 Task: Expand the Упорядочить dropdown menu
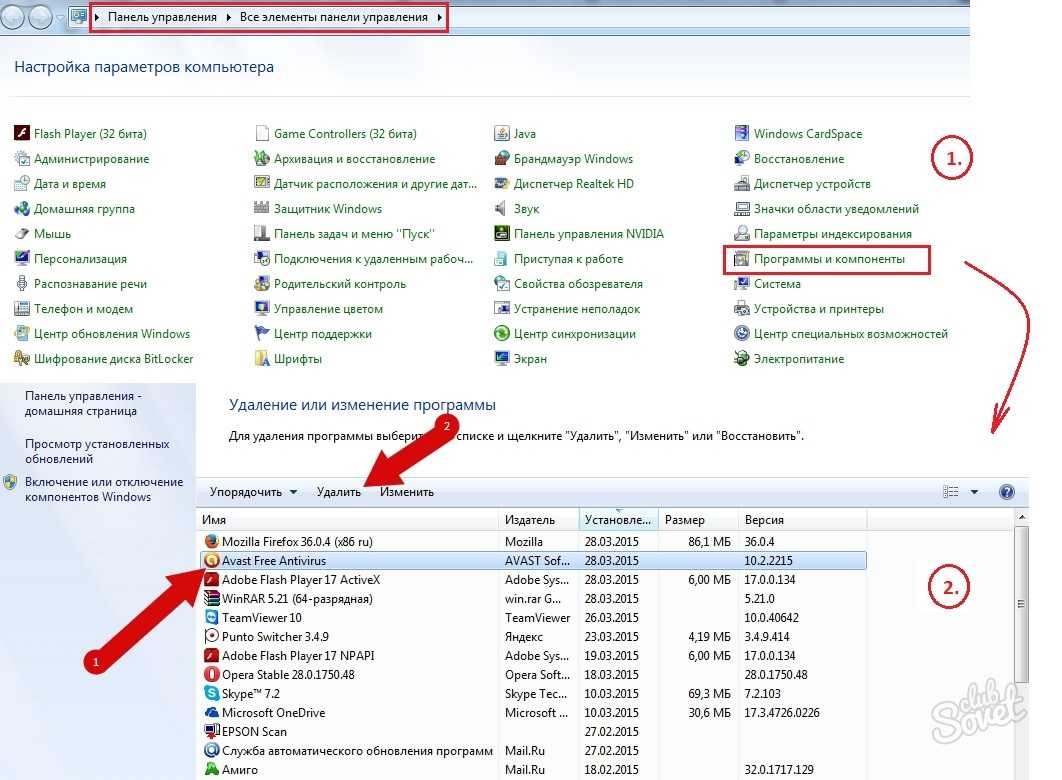click(x=253, y=492)
